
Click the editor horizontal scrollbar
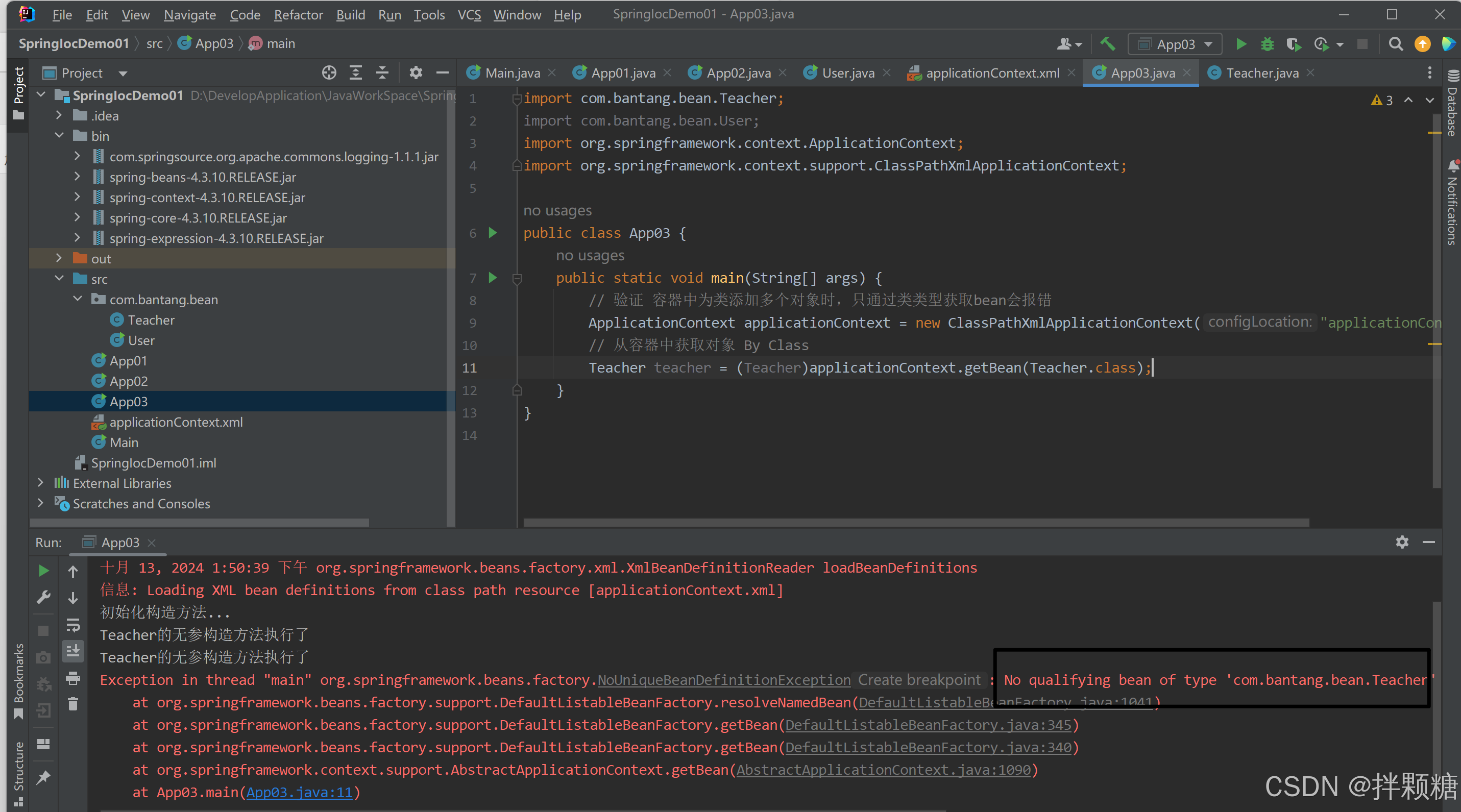tap(915, 522)
